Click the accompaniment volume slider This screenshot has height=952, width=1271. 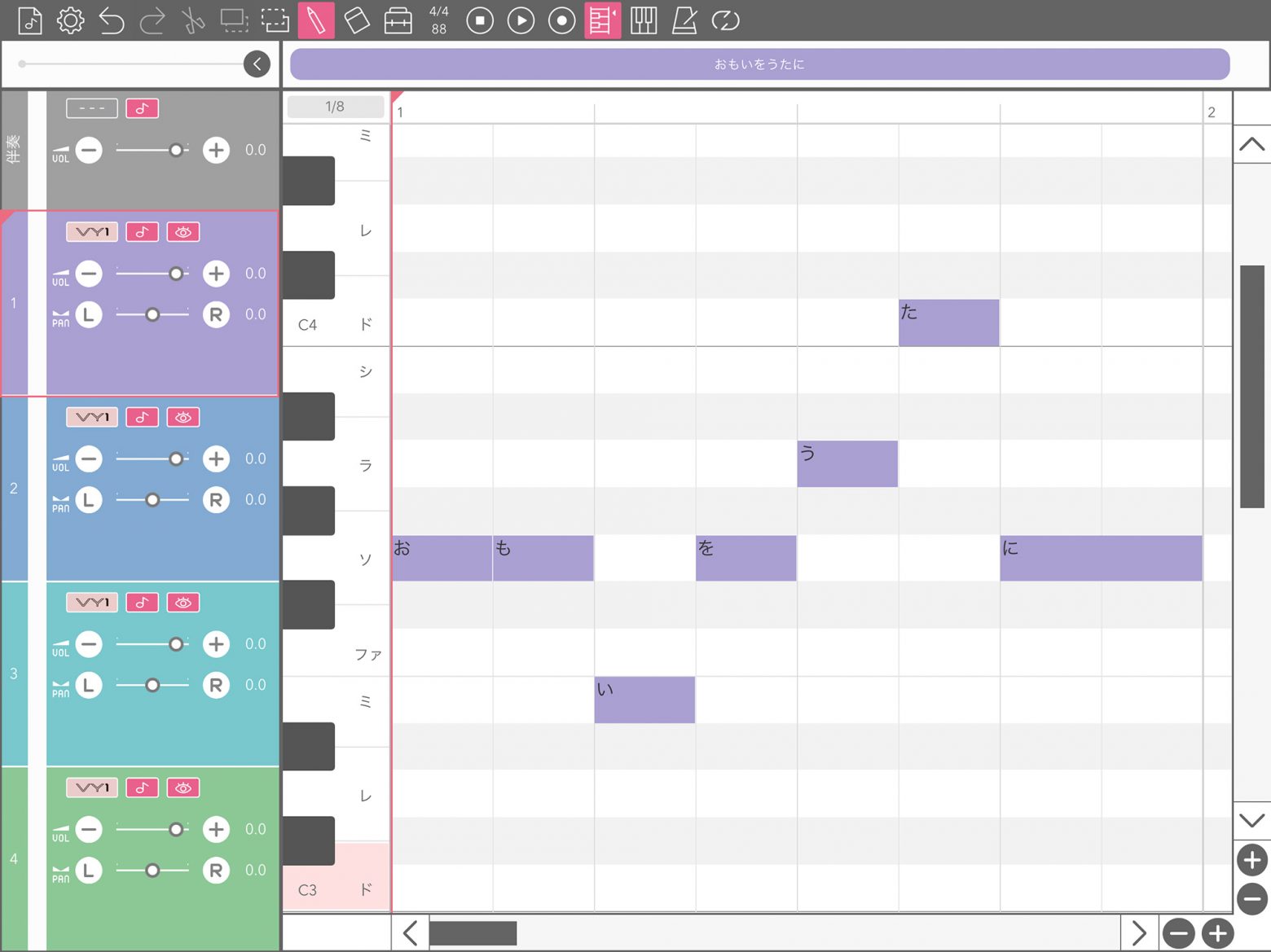coord(152,150)
